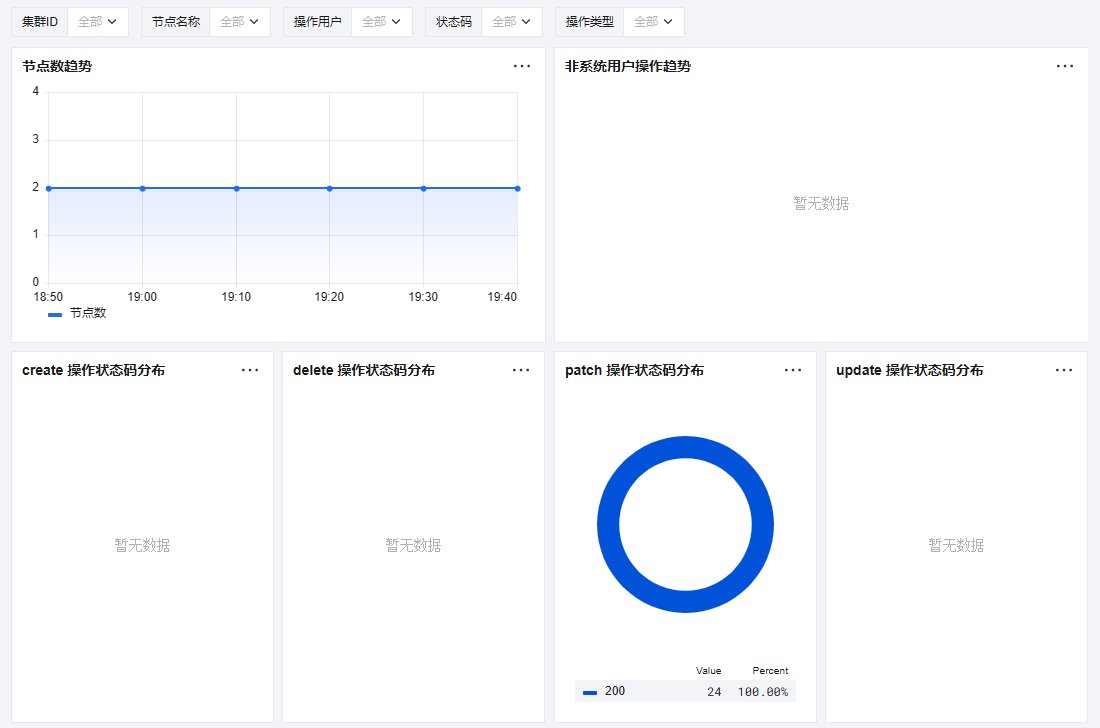The height and width of the screenshot is (728, 1100).
Task: Click the 节点数趋势 panel title
Action: click(x=58, y=66)
